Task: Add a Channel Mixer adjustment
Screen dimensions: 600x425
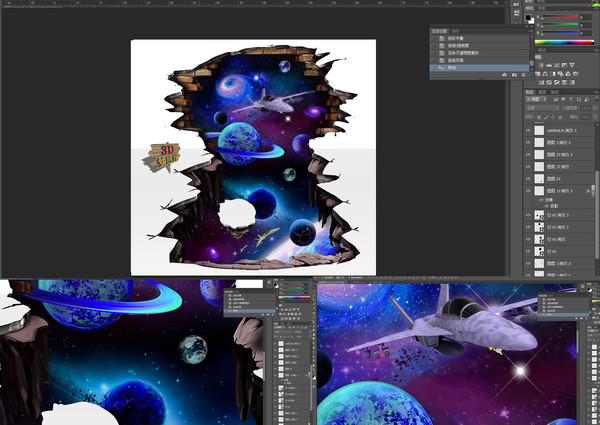Action: point(568,74)
